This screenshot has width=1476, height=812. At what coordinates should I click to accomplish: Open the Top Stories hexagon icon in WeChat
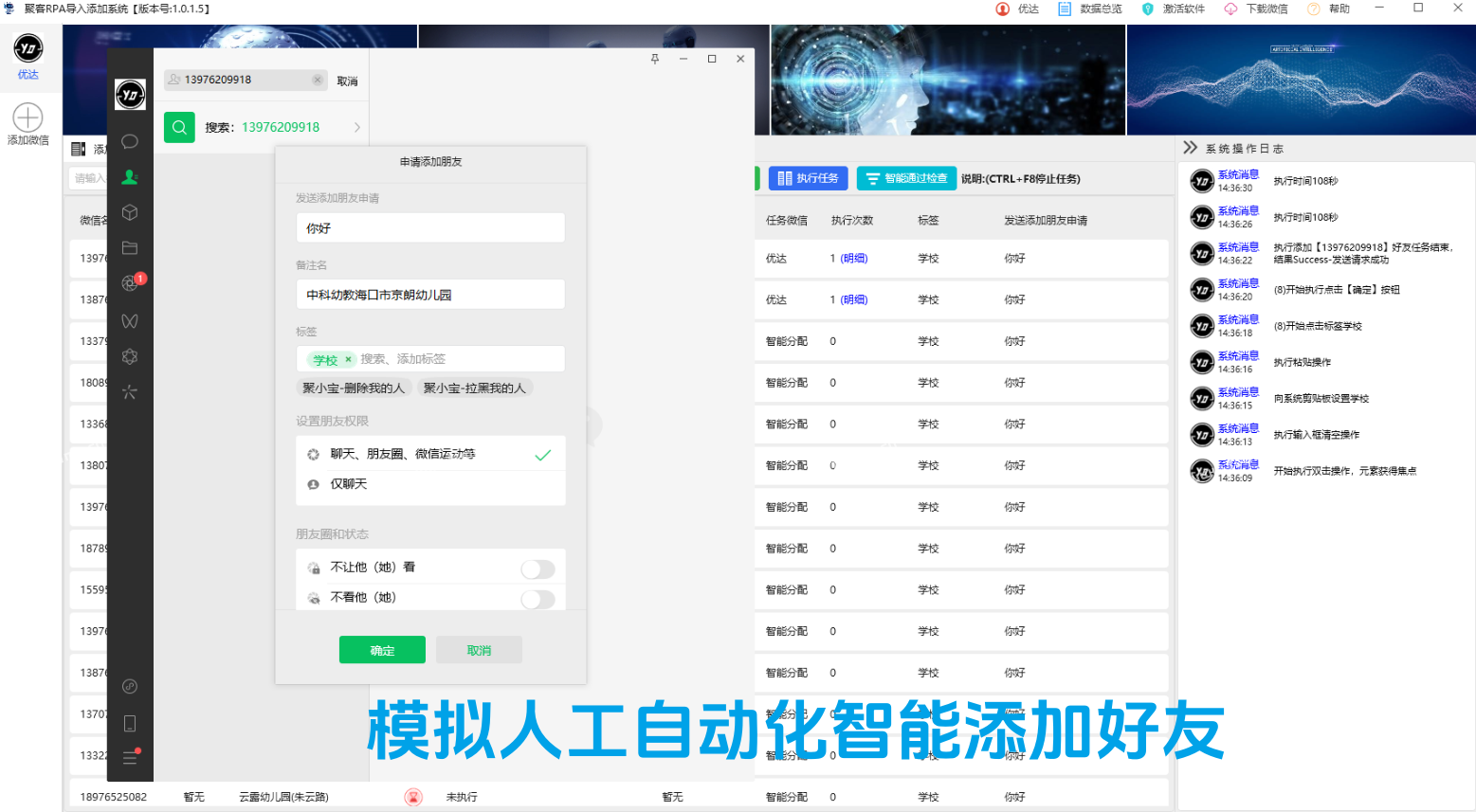click(x=130, y=356)
